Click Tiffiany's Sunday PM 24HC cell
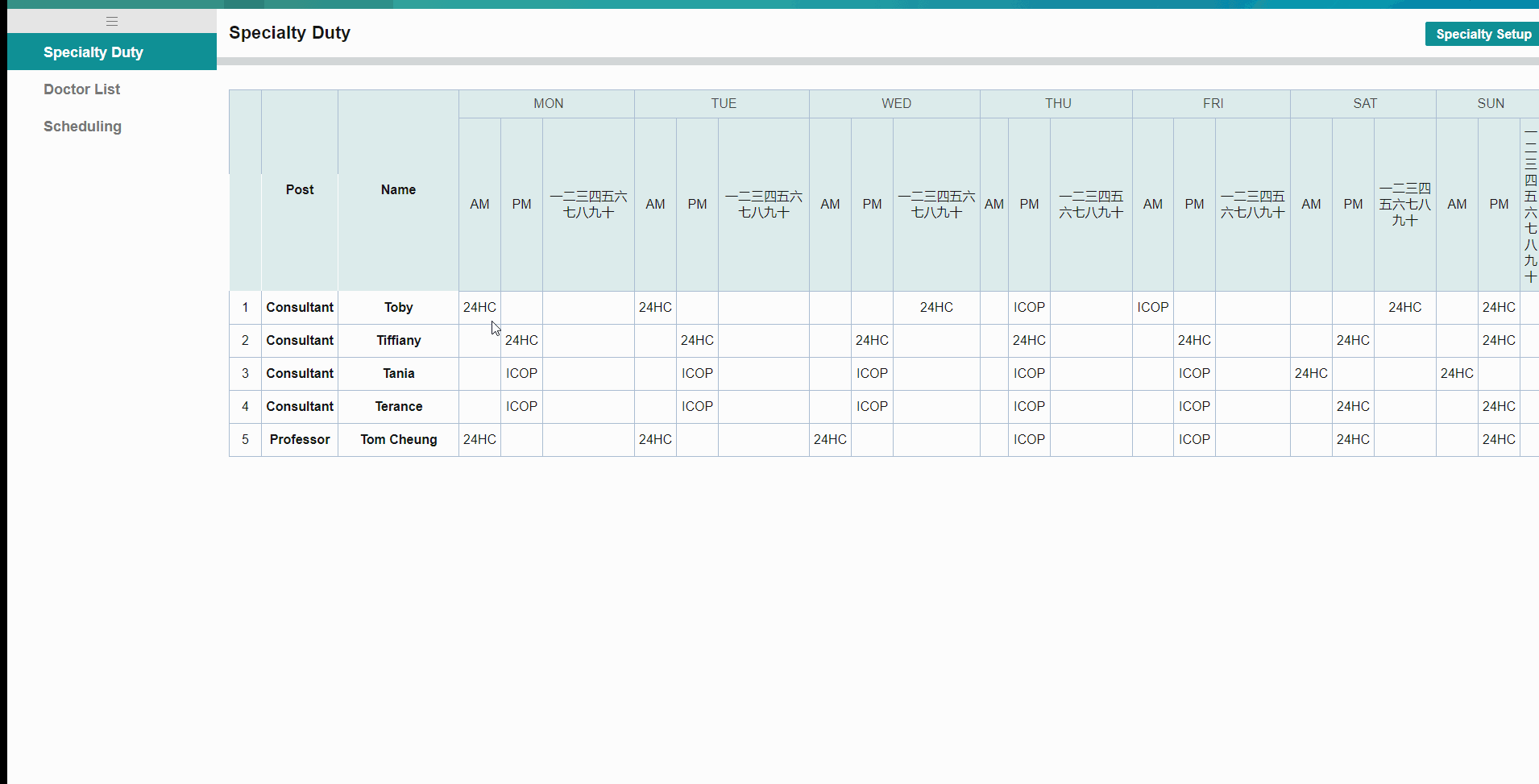Screen dimensions: 1539x784 (1499, 341)
